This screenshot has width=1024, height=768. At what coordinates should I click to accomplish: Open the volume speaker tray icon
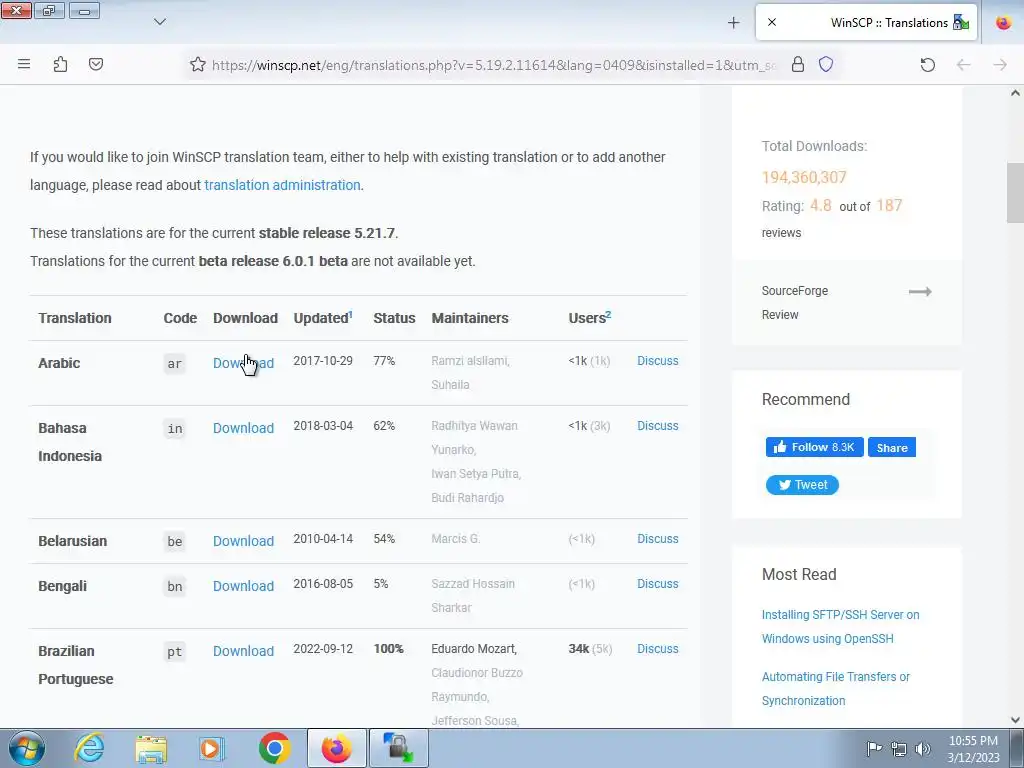pos(923,748)
